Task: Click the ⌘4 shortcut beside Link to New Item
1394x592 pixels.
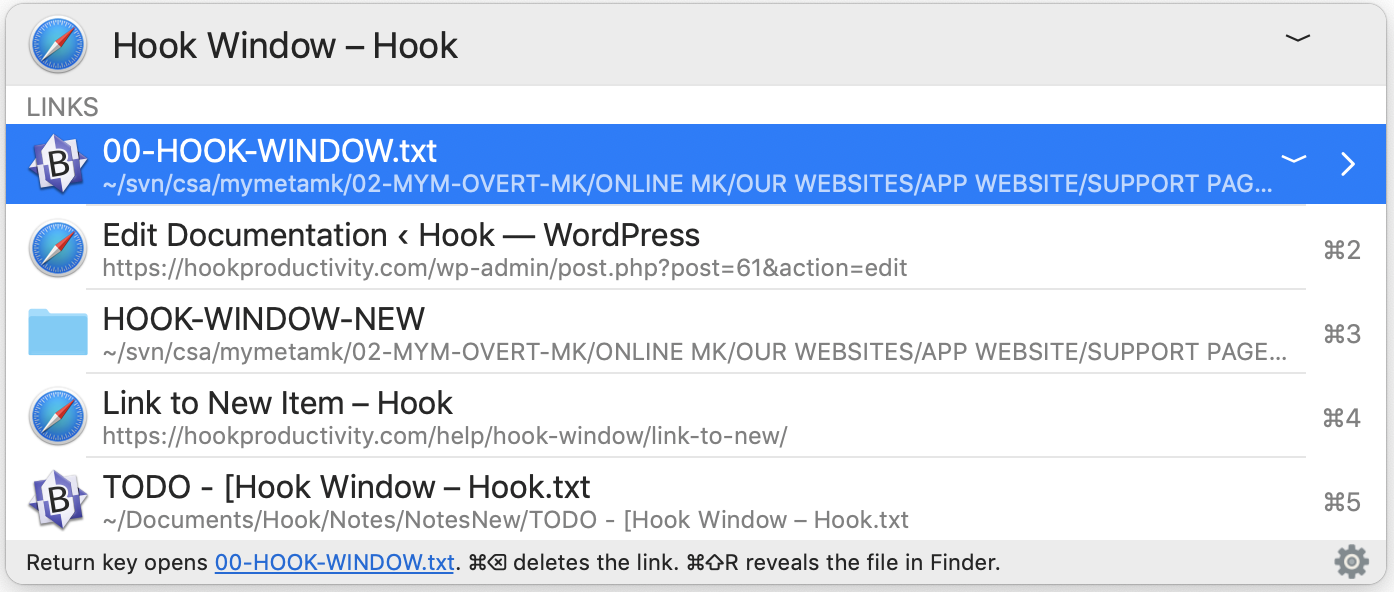Action: (1341, 417)
